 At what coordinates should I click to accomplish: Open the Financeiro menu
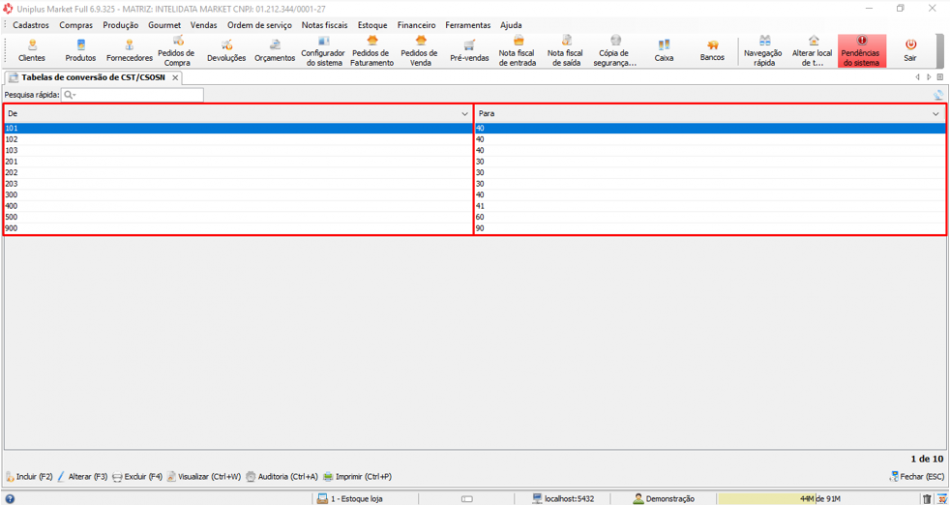click(x=416, y=25)
